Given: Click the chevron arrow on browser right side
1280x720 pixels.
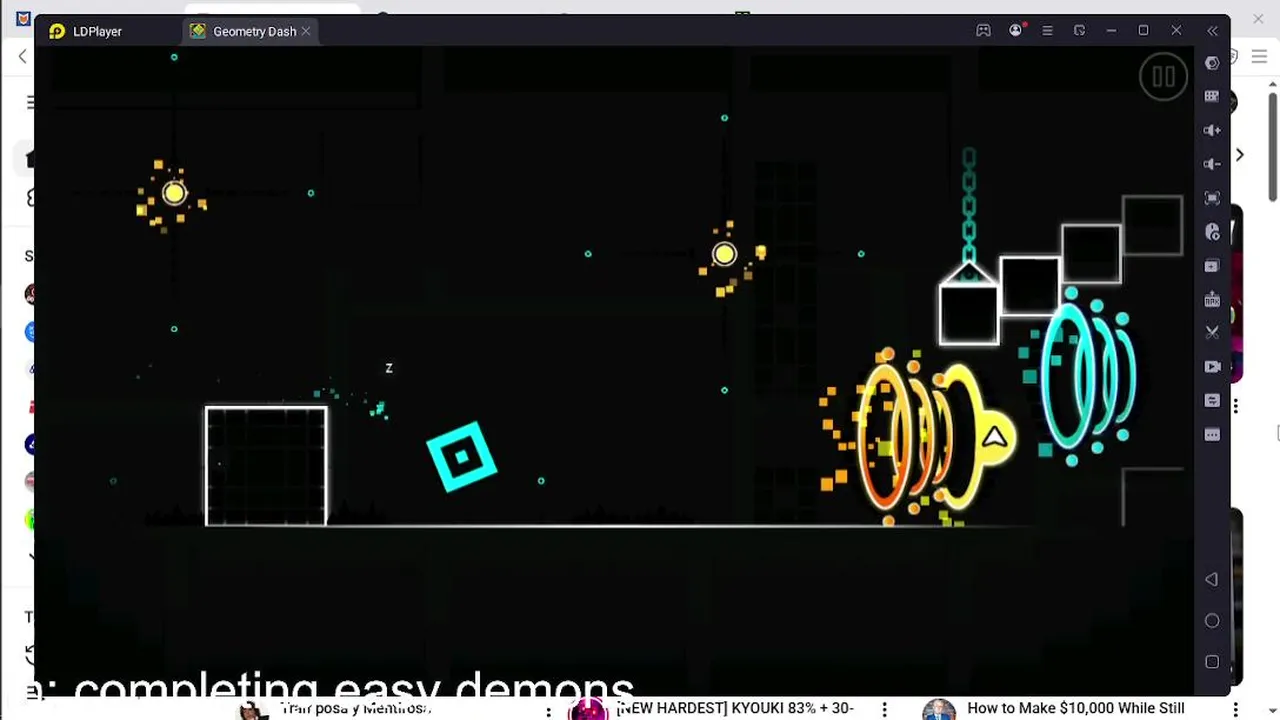Looking at the screenshot, I should pyautogui.click(x=1240, y=155).
